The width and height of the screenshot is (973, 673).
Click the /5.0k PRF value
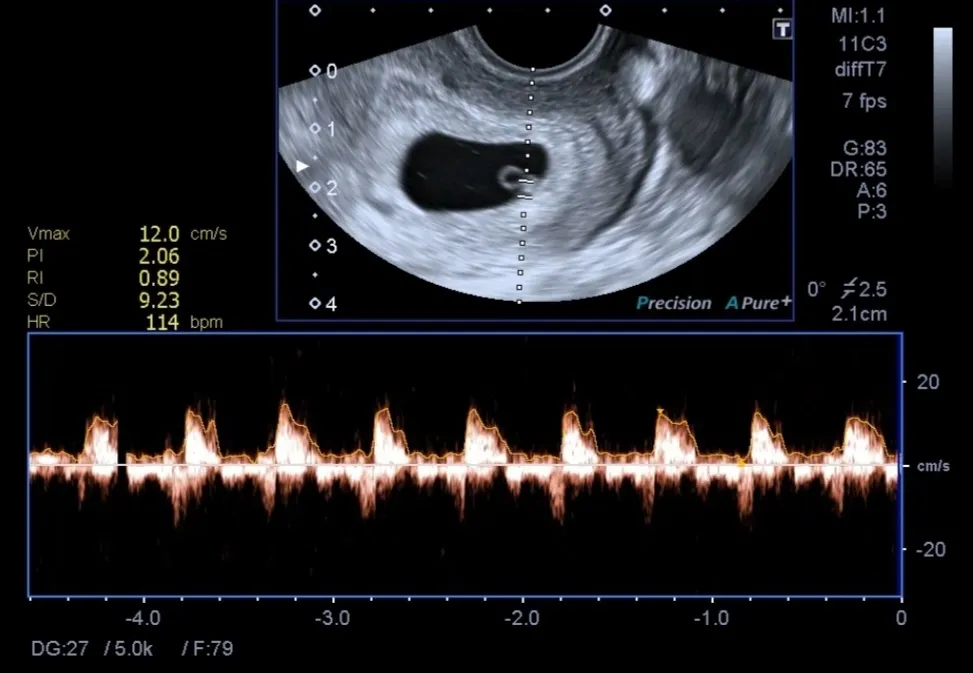click(x=128, y=649)
